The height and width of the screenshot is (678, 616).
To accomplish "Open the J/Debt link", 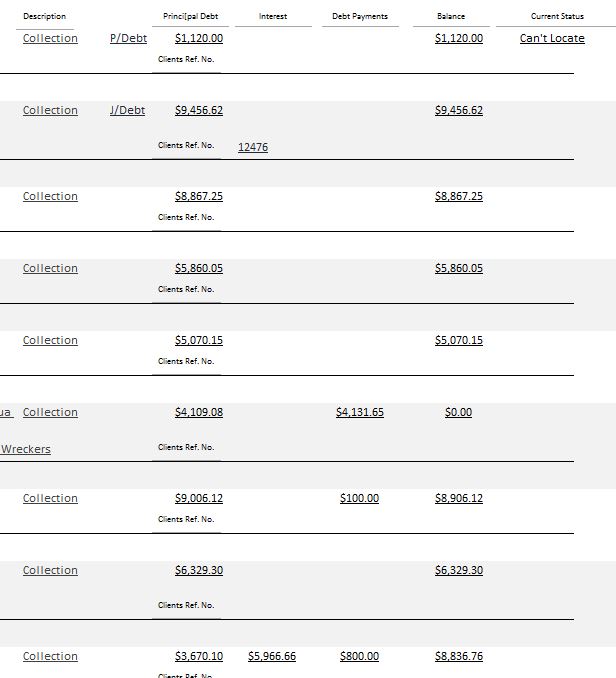I will point(127,110).
